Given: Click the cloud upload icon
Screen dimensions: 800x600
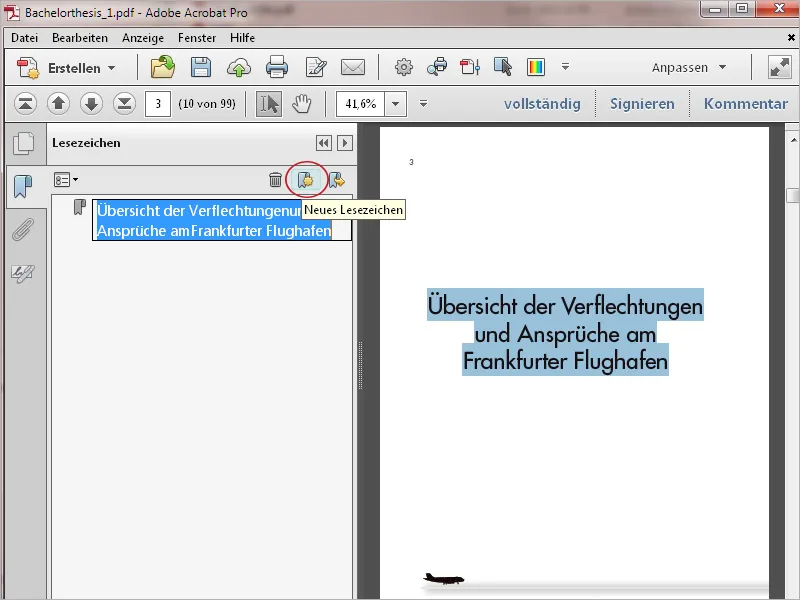Looking at the screenshot, I should click(x=239, y=67).
